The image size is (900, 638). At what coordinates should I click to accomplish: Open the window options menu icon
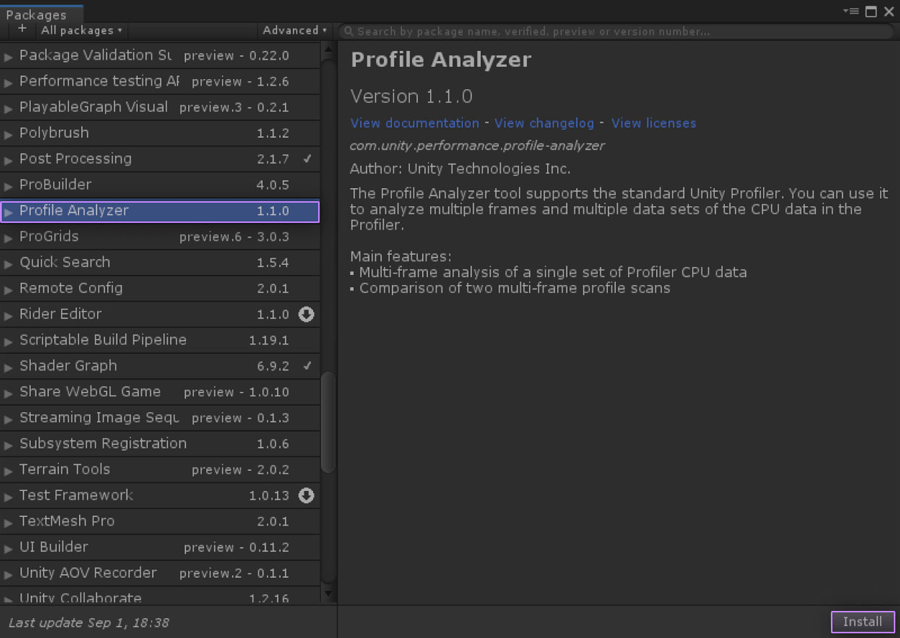850,12
